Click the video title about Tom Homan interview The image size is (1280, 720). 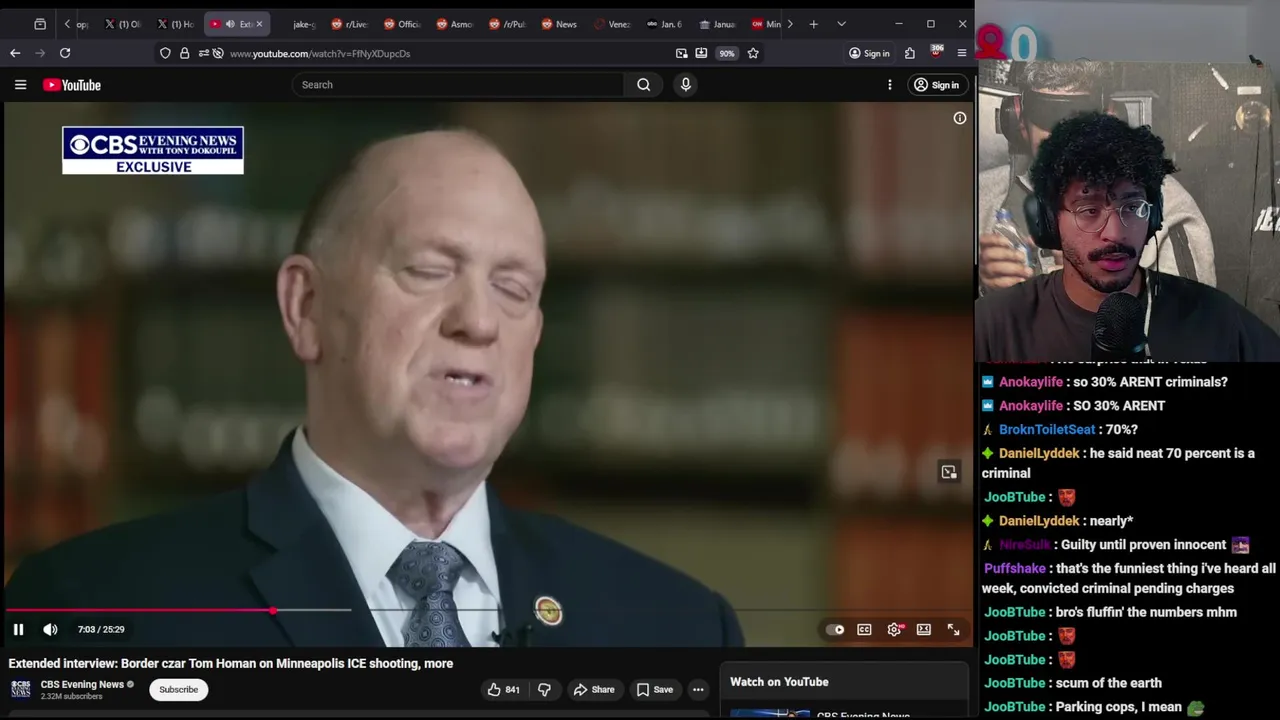coord(231,663)
